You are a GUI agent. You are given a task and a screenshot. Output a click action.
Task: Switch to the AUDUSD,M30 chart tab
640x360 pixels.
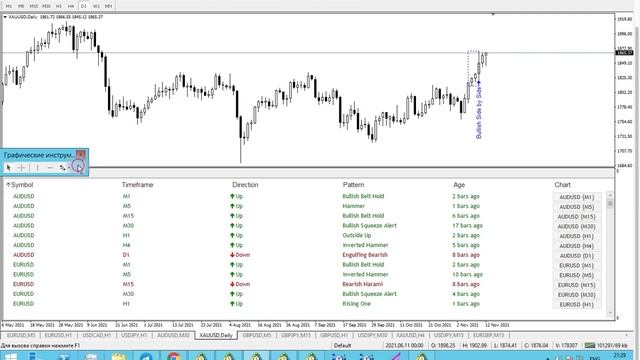(x=173, y=335)
